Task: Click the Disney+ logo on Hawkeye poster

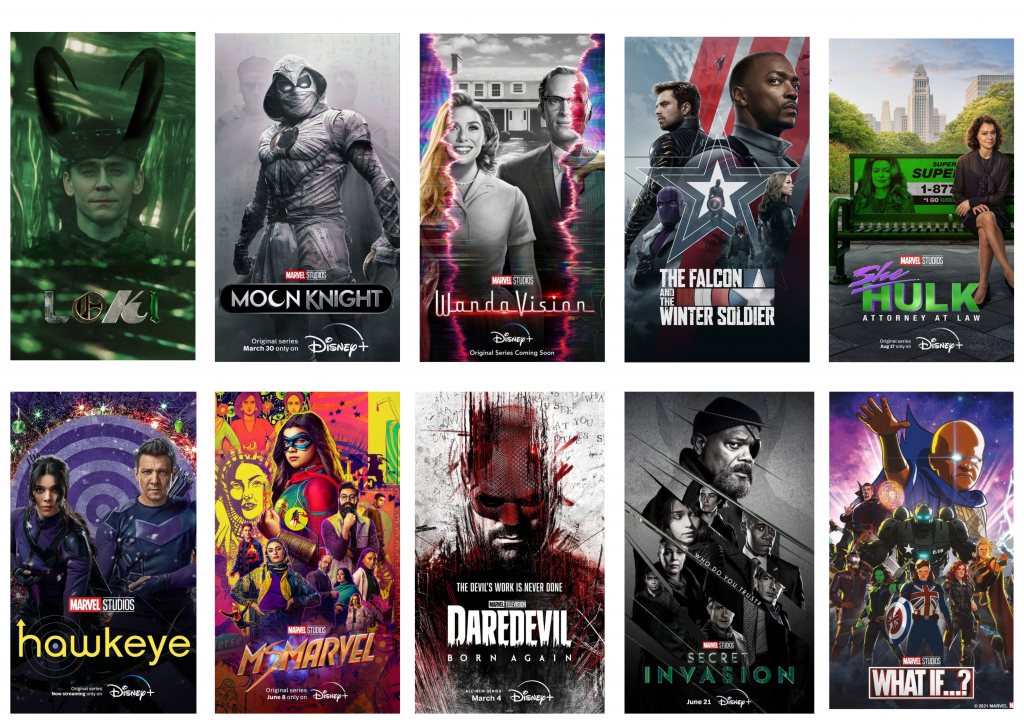Action: pyautogui.click(x=131, y=690)
